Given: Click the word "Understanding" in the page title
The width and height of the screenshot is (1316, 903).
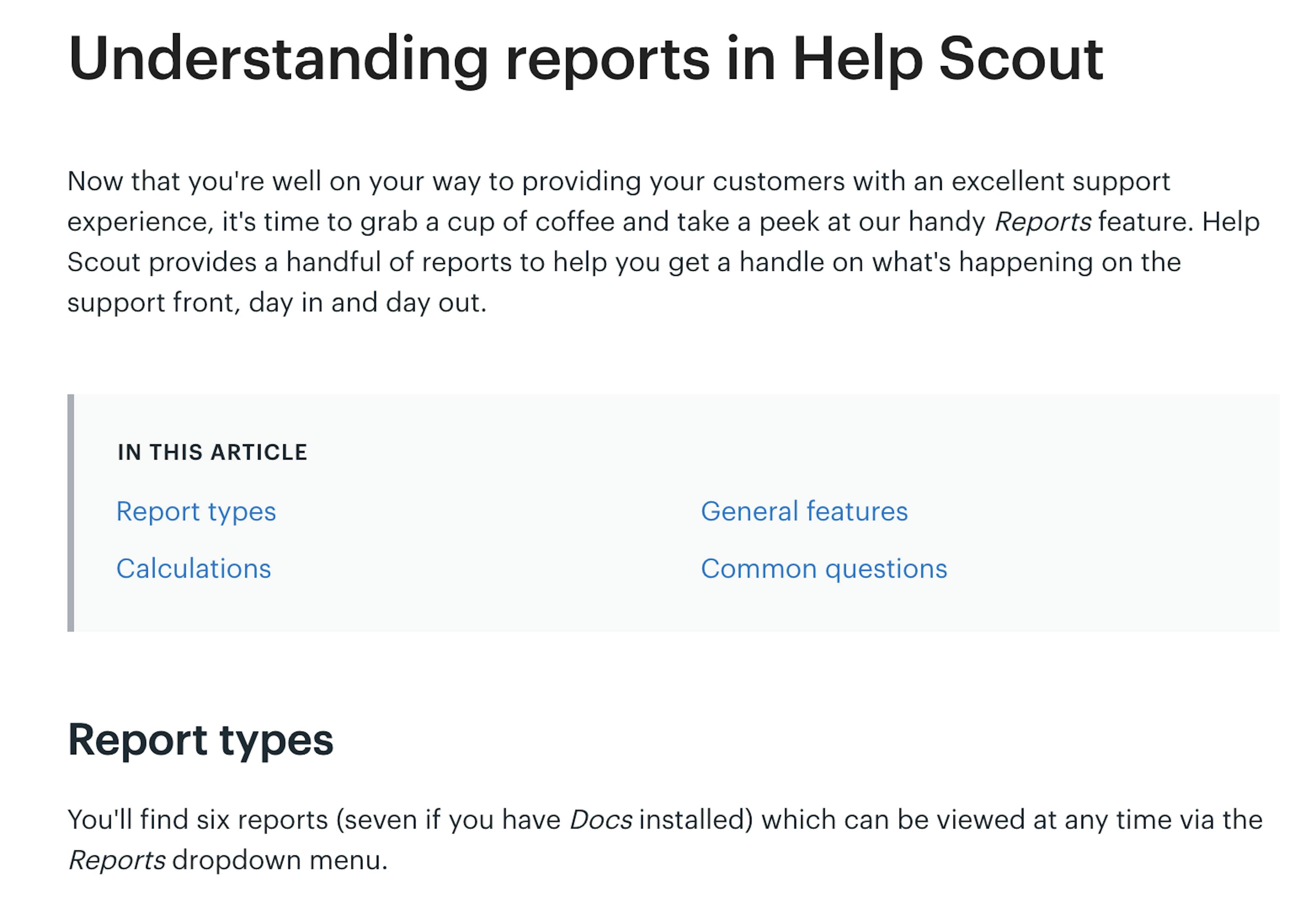Looking at the screenshot, I should [x=278, y=60].
